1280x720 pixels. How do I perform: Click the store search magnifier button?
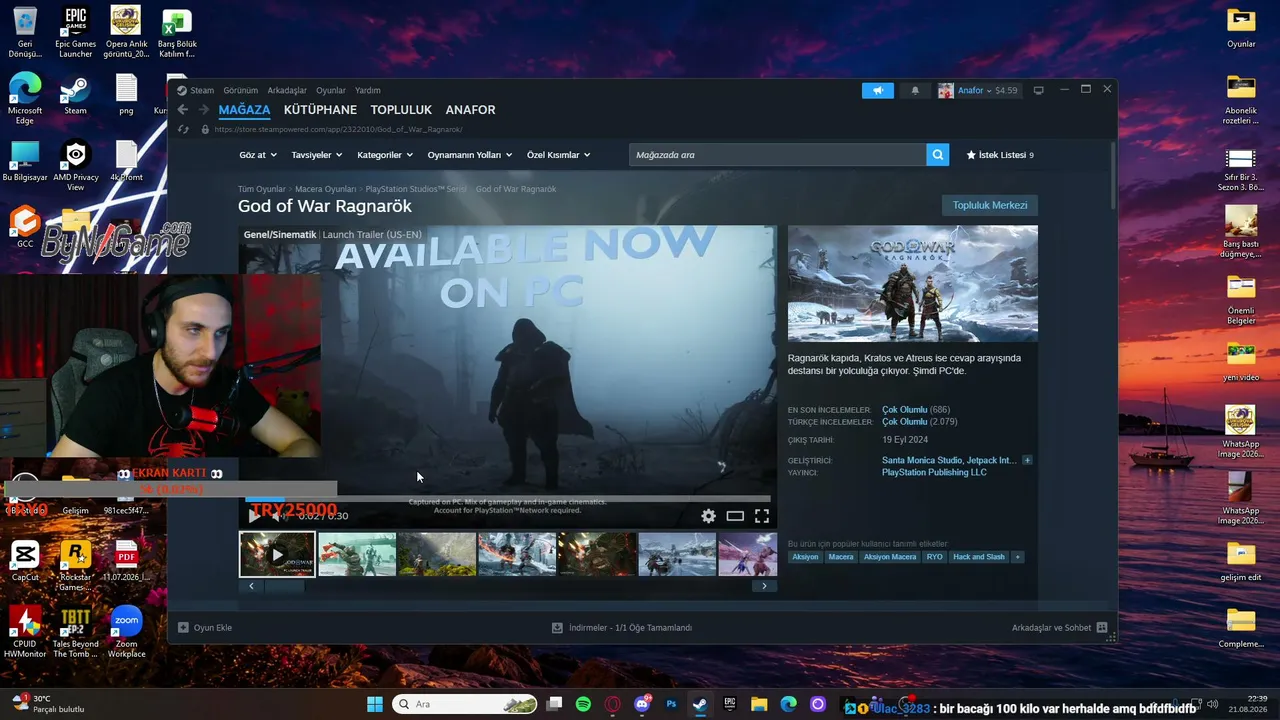coord(937,155)
